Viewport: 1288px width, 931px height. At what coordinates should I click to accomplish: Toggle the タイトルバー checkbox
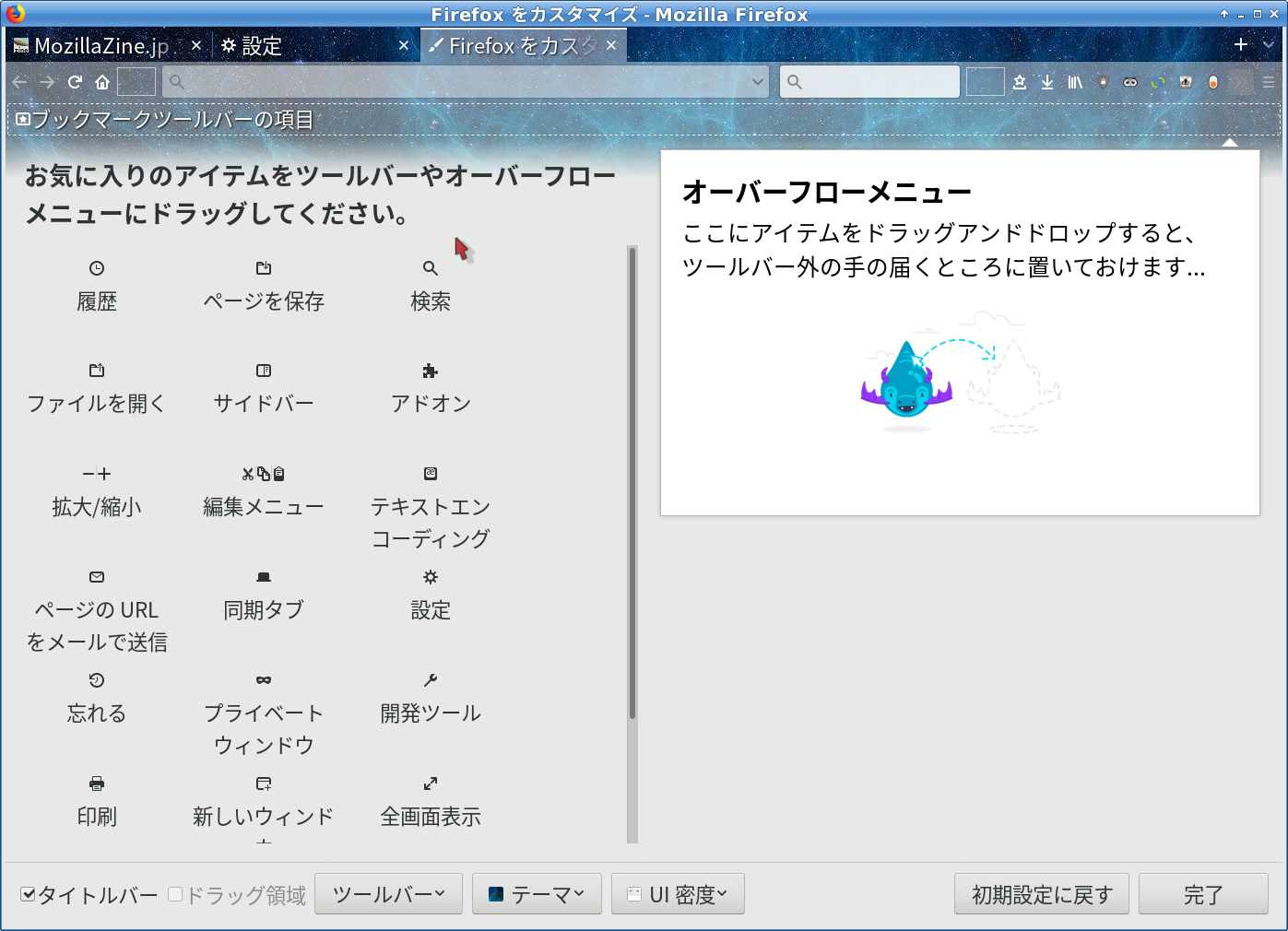click(x=28, y=894)
